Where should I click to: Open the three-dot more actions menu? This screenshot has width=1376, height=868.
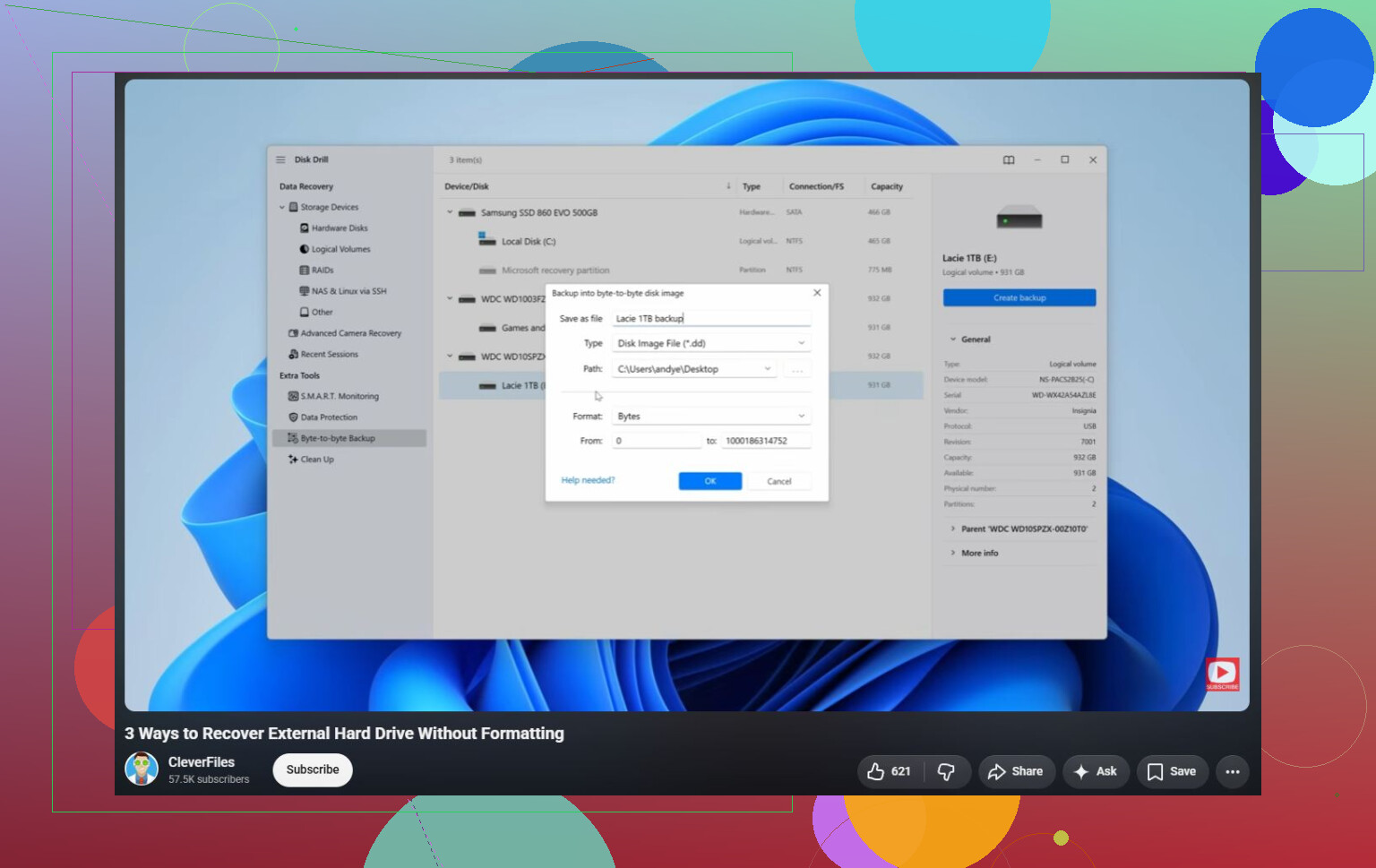[1233, 771]
